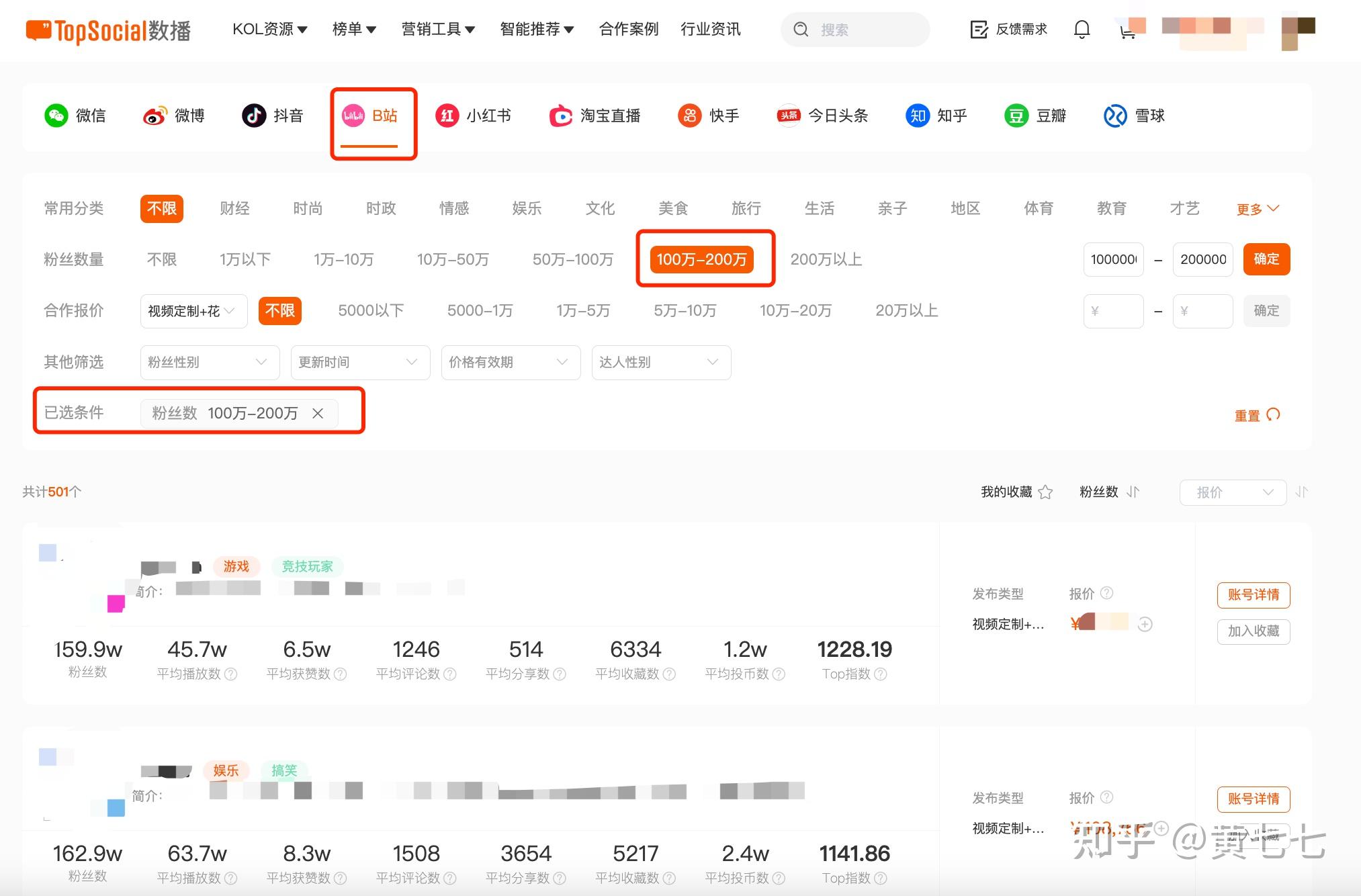Confirm the custom fans range with 确定
The width and height of the screenshot is (1361, 896).
point(1266,259)
